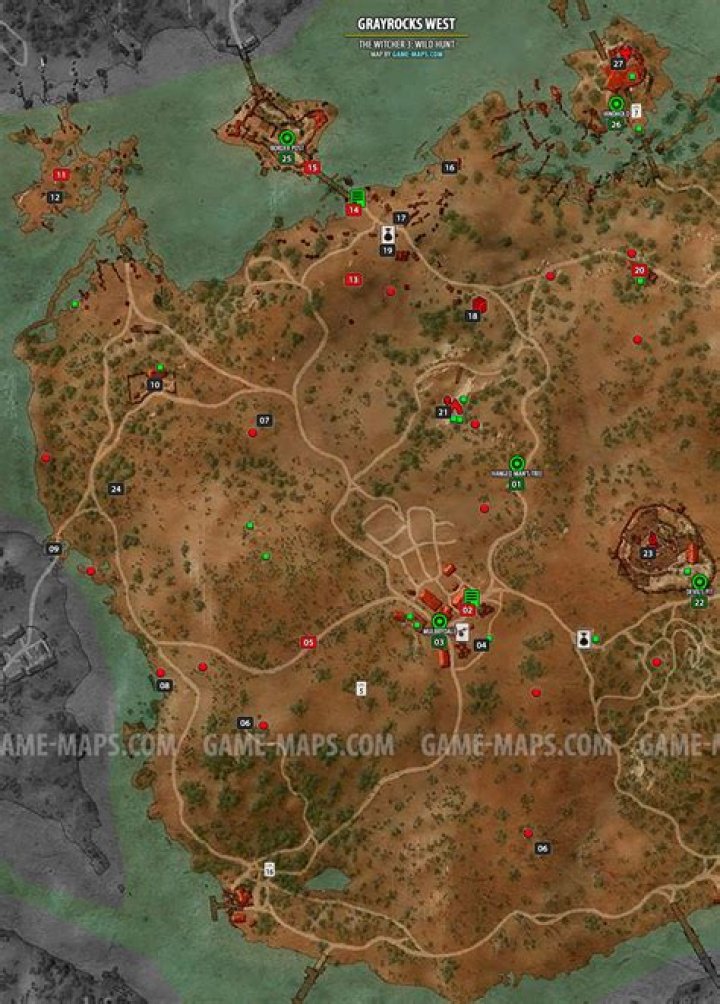Select marker 09 on the west coast

click(54, 549)
